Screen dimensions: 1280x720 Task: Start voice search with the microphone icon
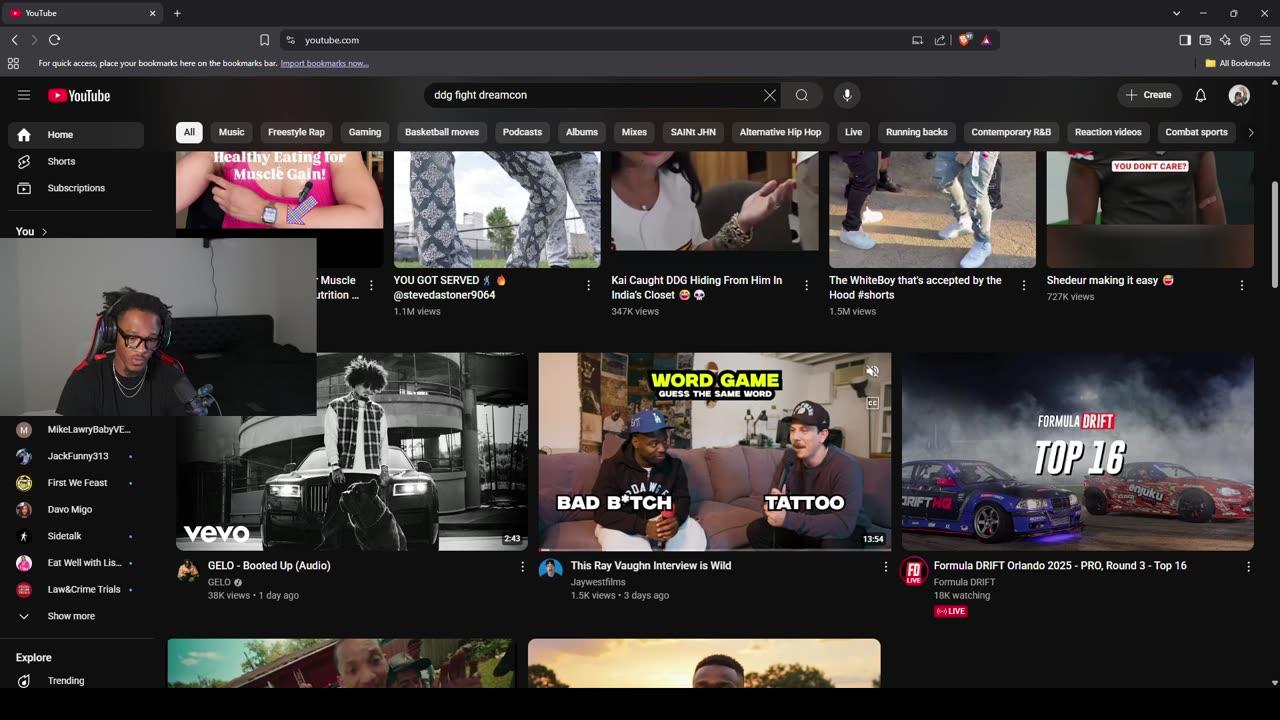(847, 95)
